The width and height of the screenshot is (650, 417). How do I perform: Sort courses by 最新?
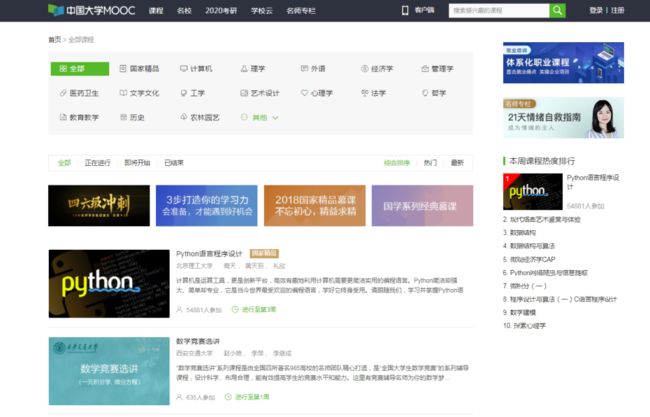pyautogui.click(x=457, y=163)
